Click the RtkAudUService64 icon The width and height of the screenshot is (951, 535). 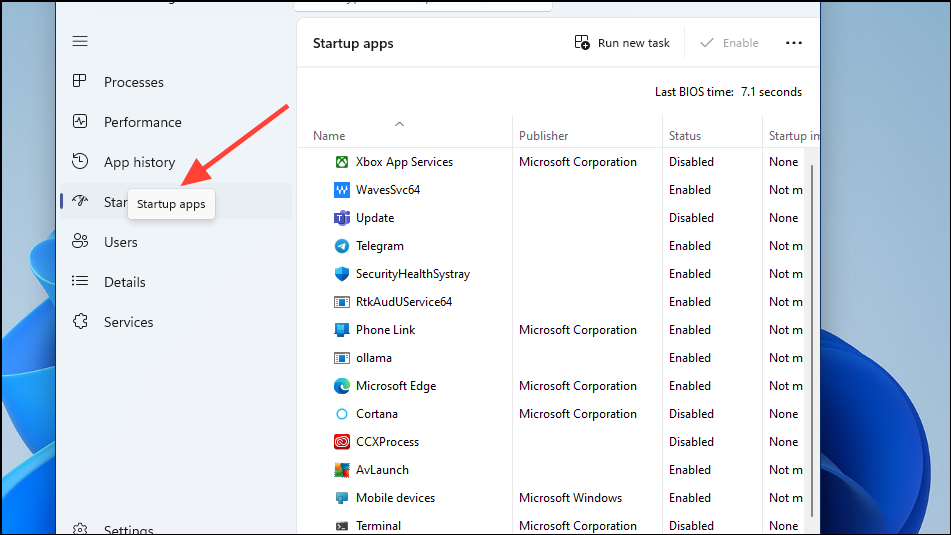point(342,302)
